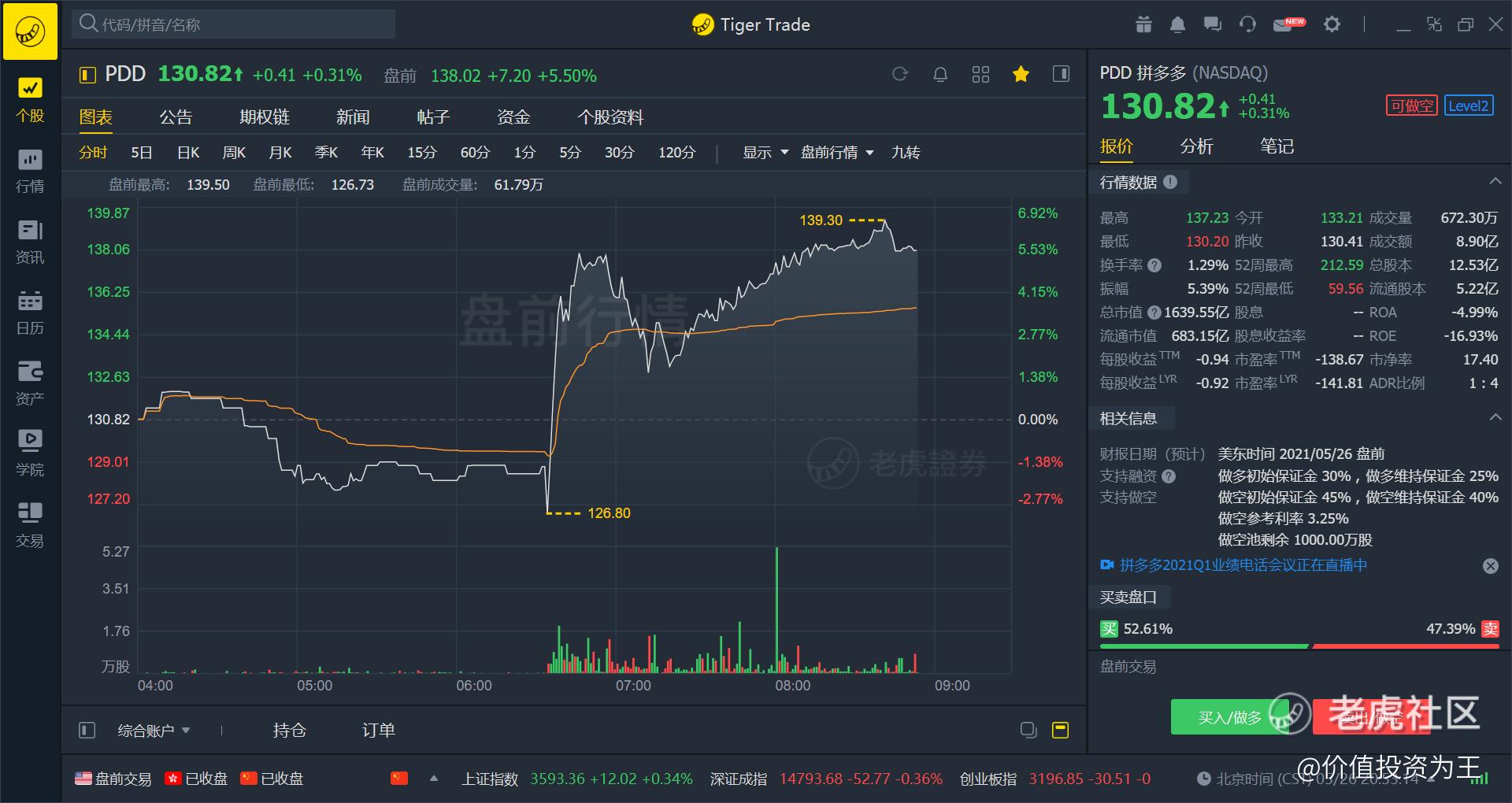Open the 订单 orders tab in bottom bar
1512x803 pixels.
[378, 731]
